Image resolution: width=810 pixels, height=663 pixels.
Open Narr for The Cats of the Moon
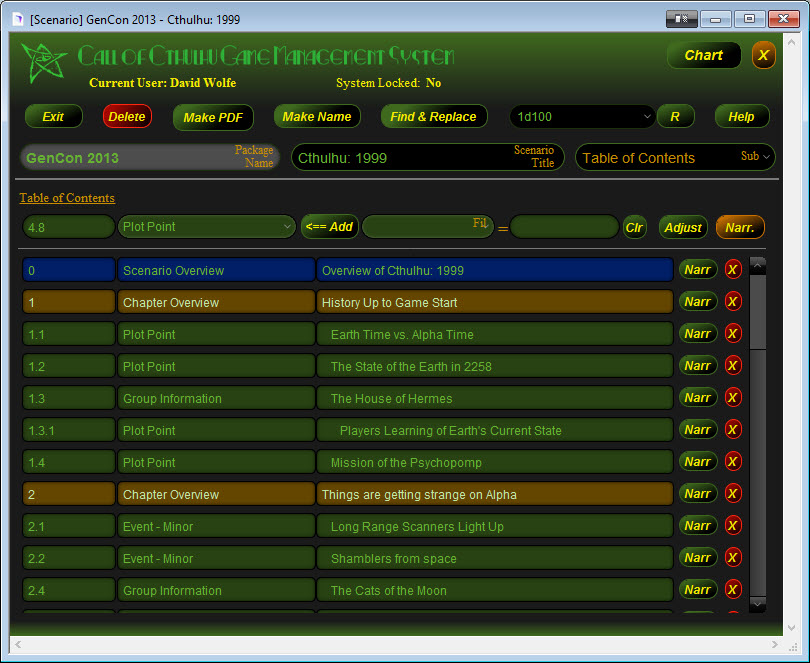pyautogui.click(x=698, y=590)
